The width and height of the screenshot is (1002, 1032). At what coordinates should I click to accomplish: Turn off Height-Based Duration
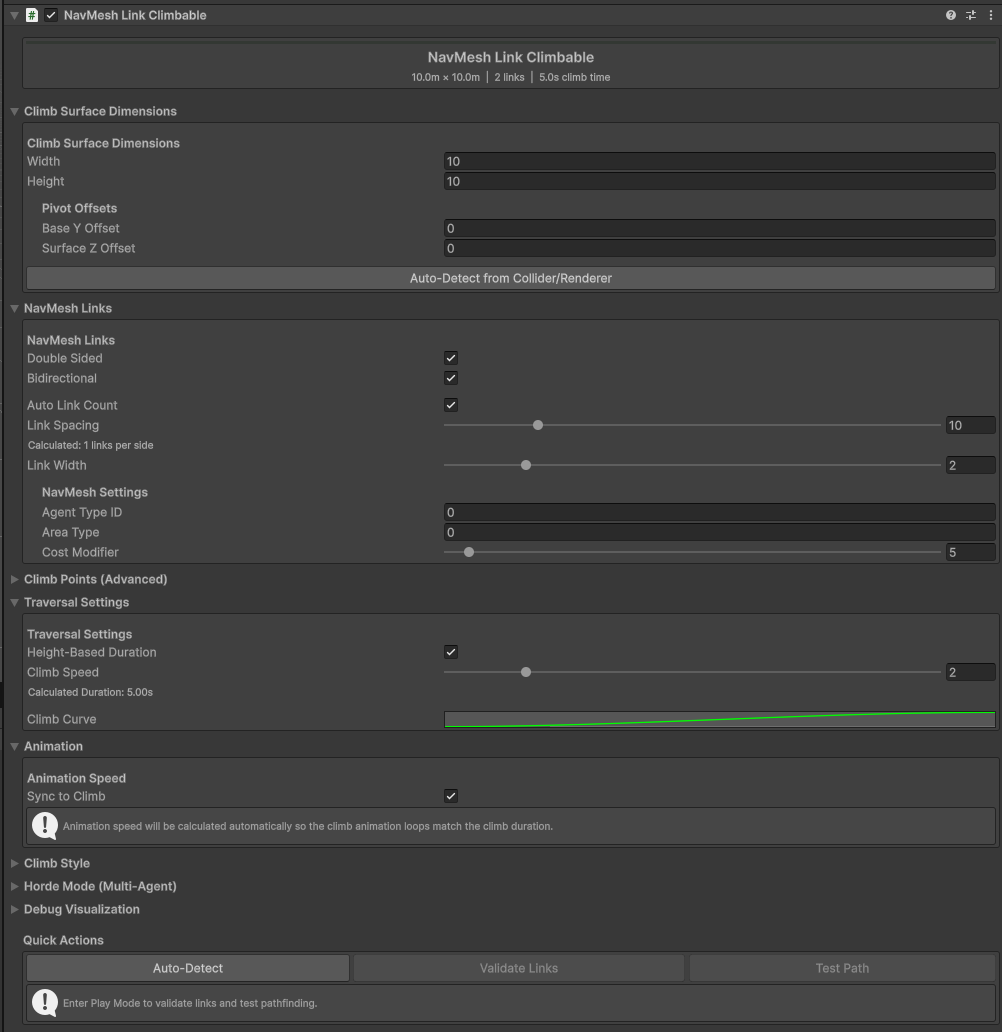coord(451,652)
